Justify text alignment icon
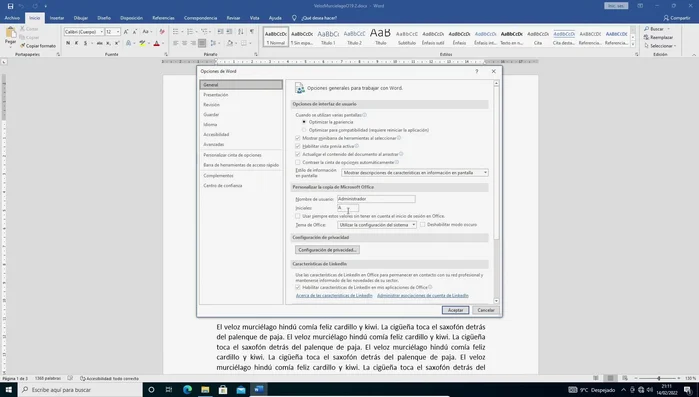This screenshot has height=397, width=699. click(202, 43)
